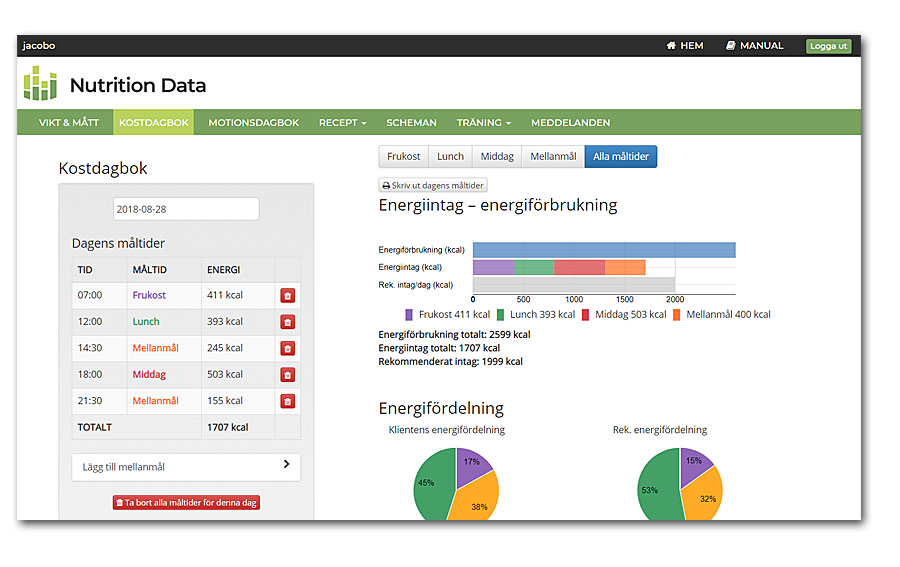Delete the 18:00 Middag meal entry

click(287, 375)
